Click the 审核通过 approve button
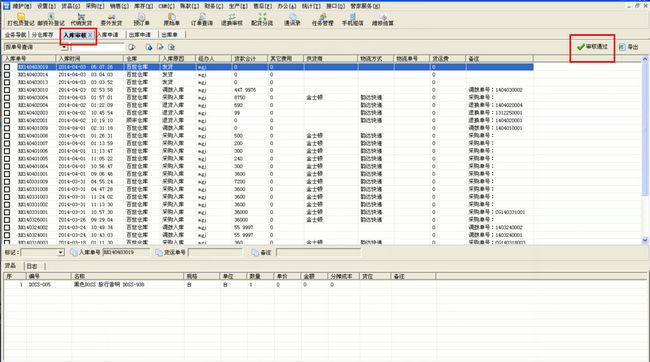Image resolution: width=650 pixels, height=362 pixels. [x=592, y=47]
